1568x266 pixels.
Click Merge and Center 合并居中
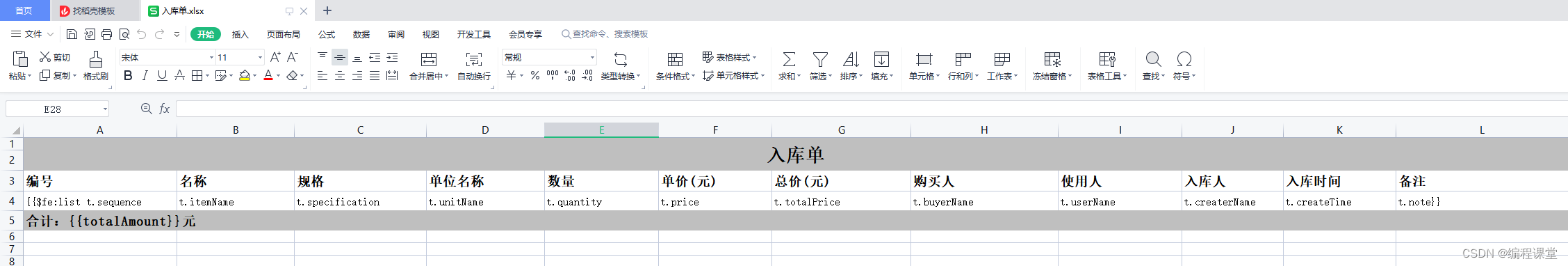[429, 66]
